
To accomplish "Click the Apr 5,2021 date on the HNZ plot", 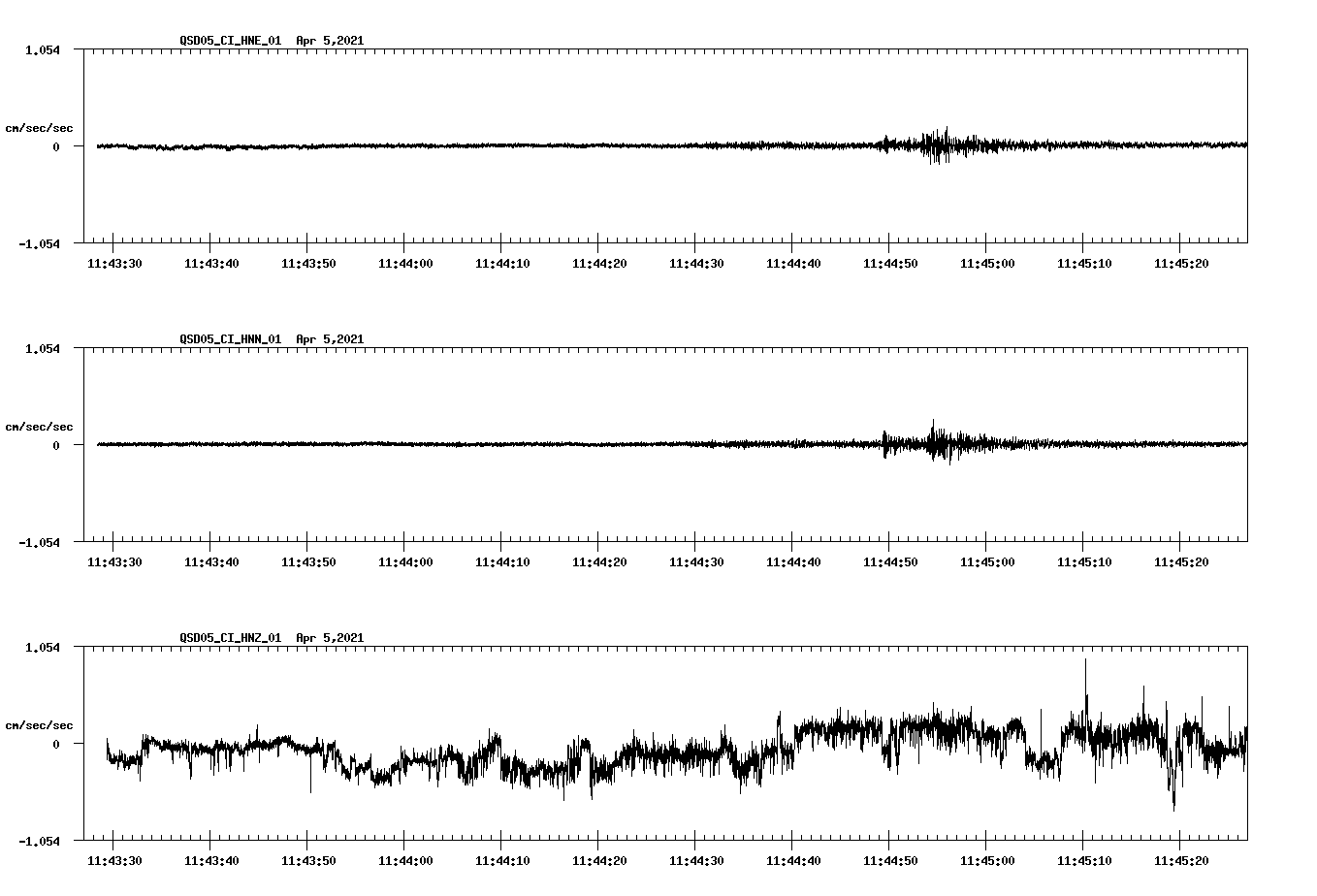I will pyautogui.click(x=331, y=638).
